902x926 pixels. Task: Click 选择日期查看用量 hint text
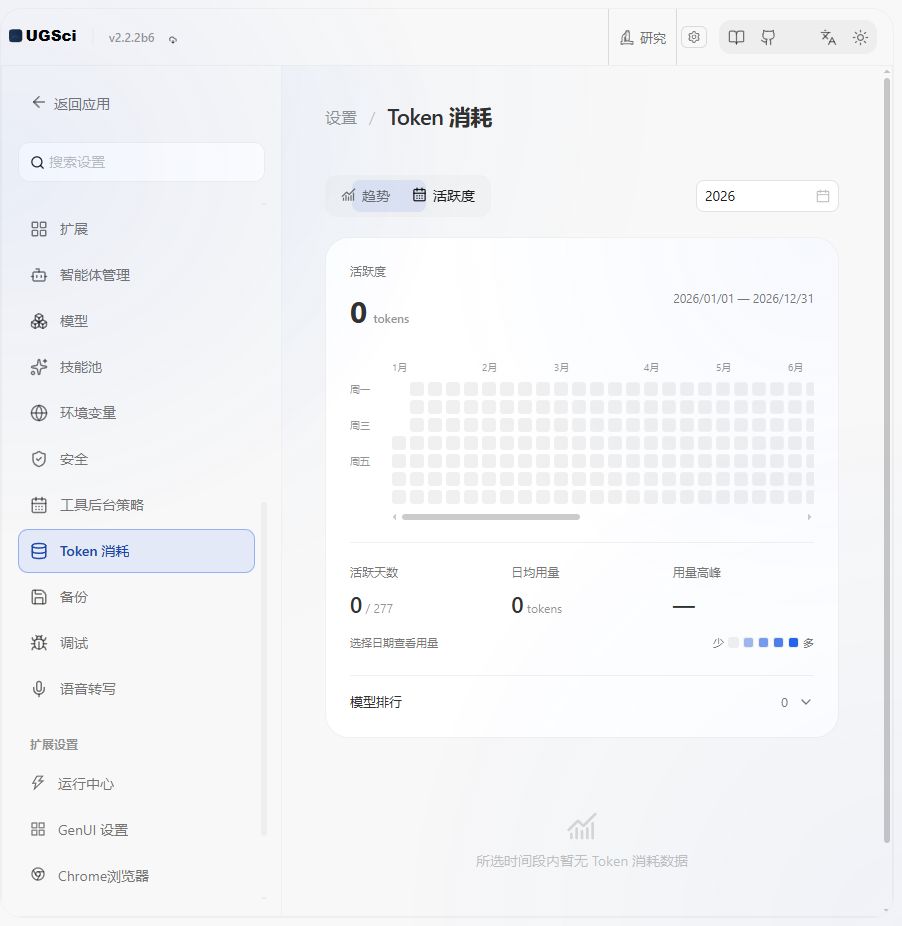[x=394, y=643]
